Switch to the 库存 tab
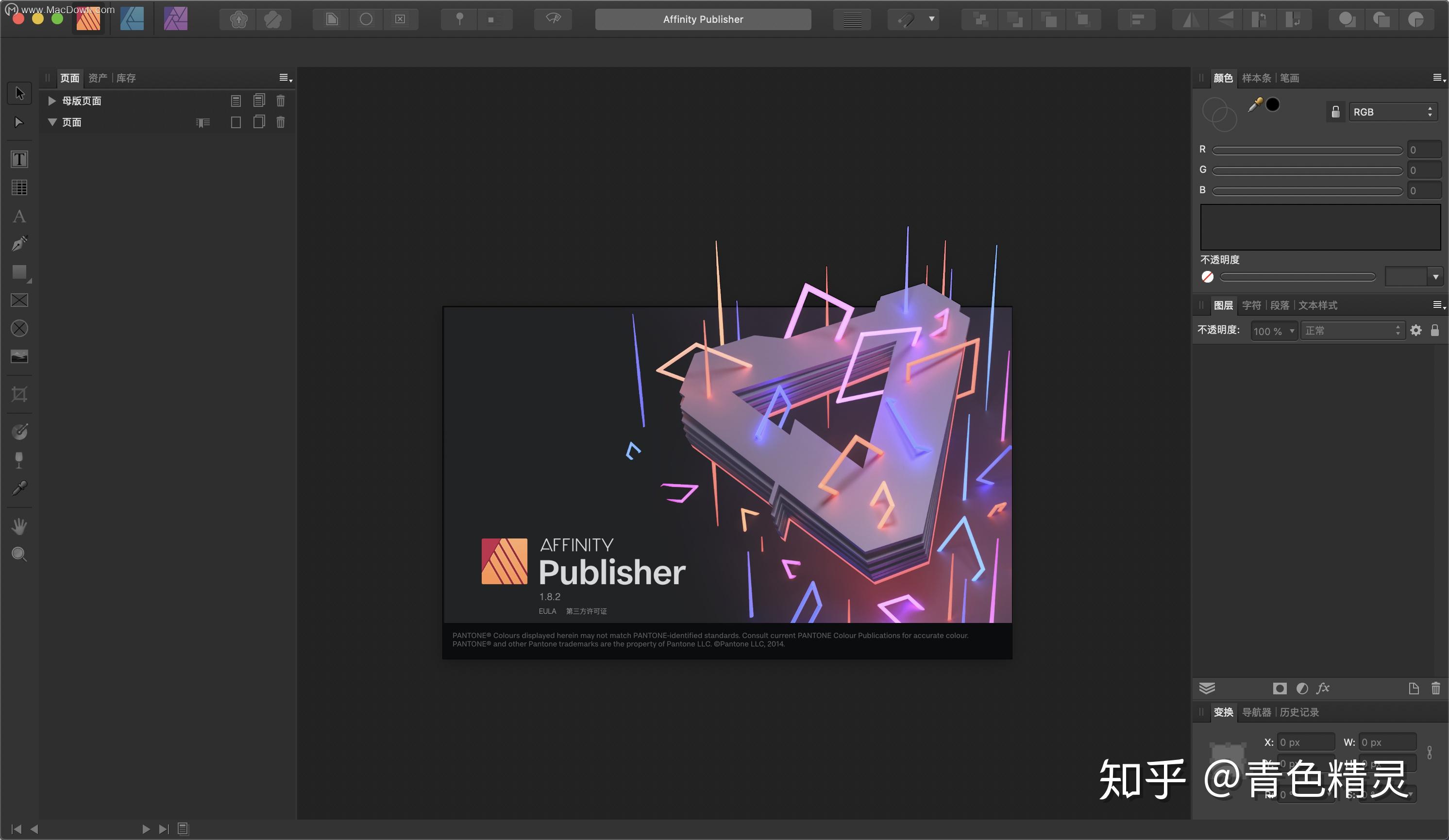1449x840 pixels. pyautogui.click(x=126, y=78)
